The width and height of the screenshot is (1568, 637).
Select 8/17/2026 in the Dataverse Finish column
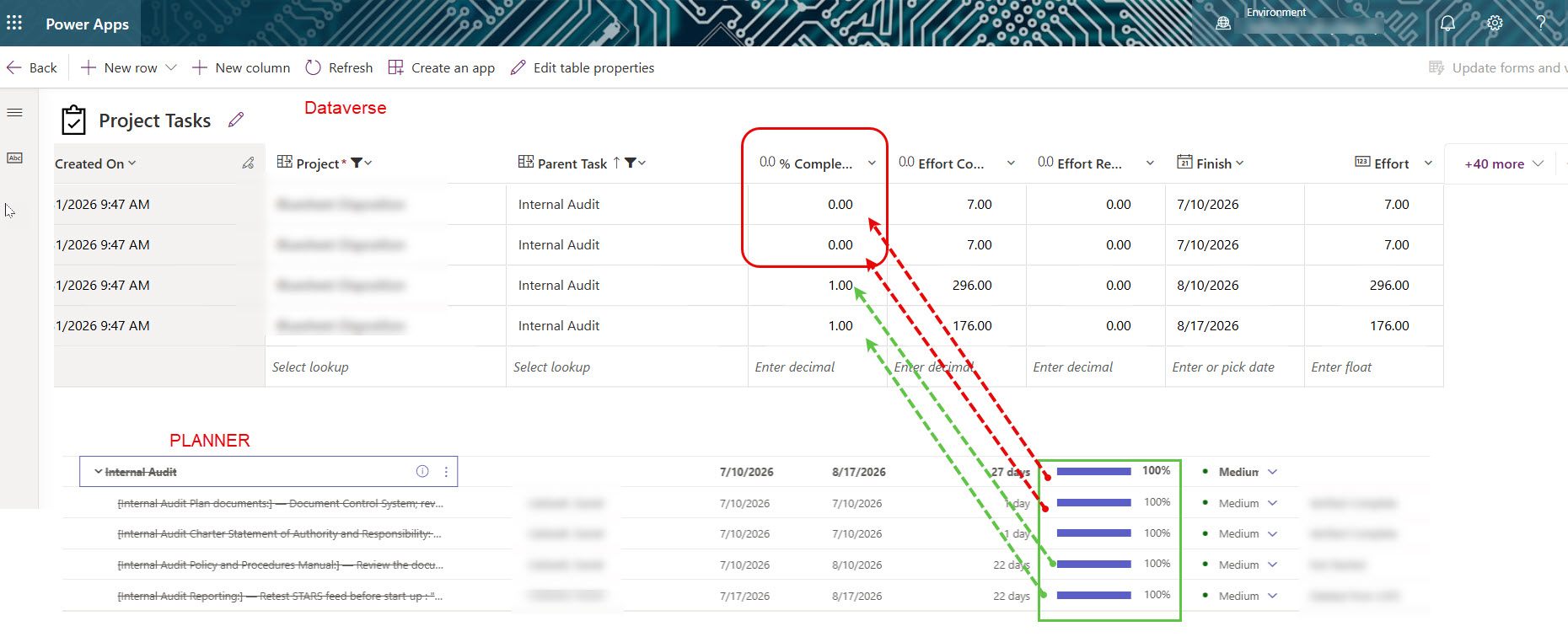(1235, 326)
